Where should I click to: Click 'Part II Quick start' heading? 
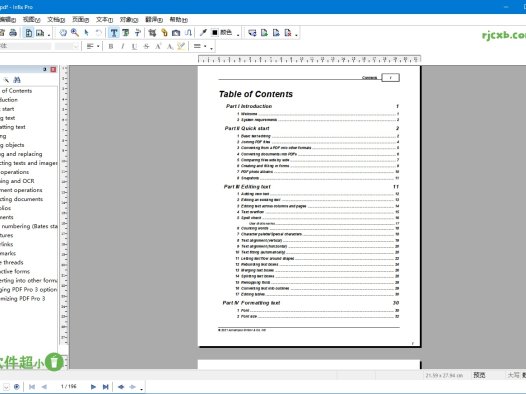pos(247,128)
